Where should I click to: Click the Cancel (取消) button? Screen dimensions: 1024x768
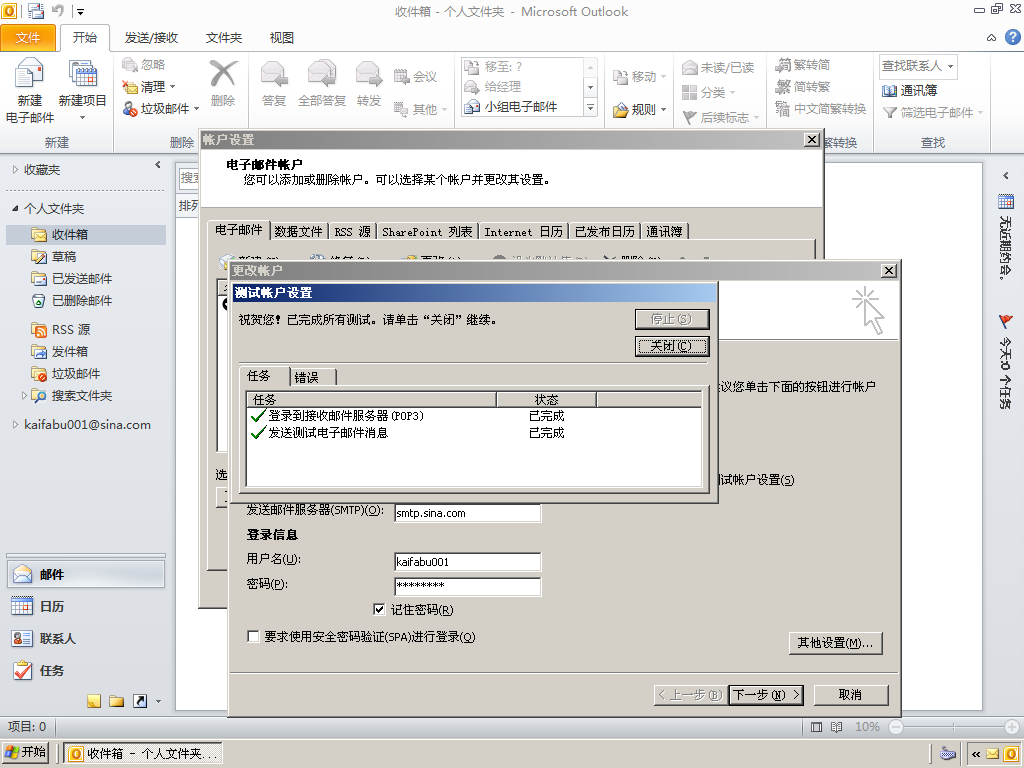[x=850, y=695]
